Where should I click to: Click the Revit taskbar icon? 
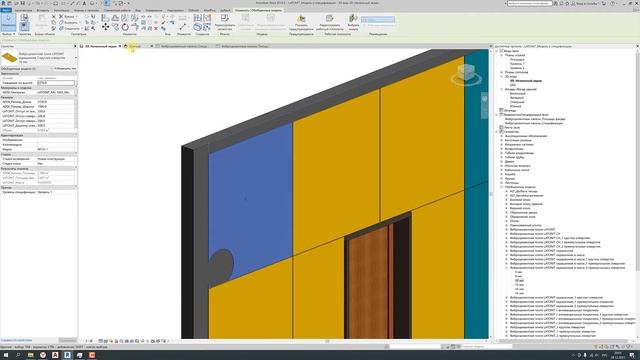click(x=67, y=355)
